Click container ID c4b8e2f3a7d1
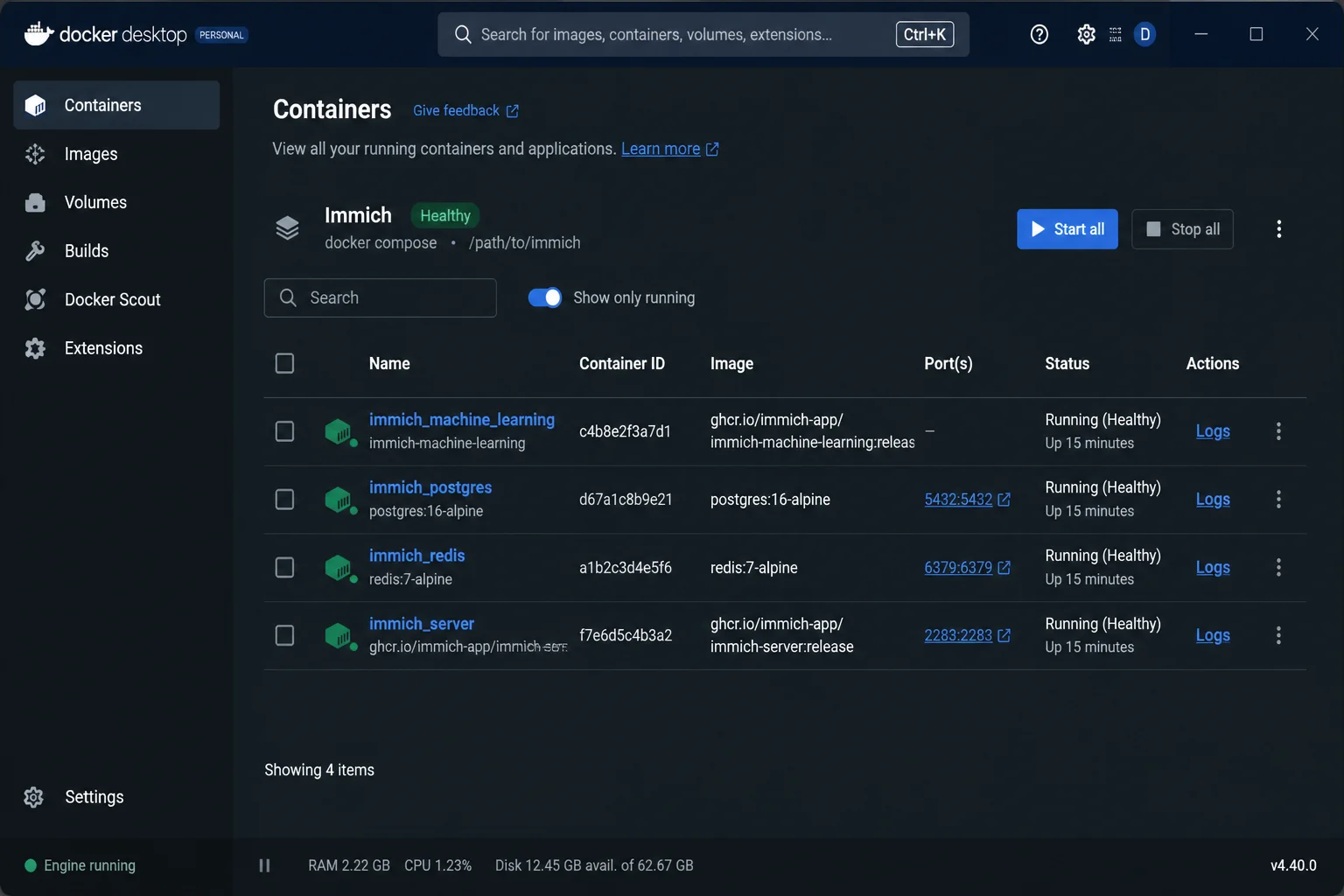Screen dimensions: 1344x896 pyautogui.click(x=625, y=431)
